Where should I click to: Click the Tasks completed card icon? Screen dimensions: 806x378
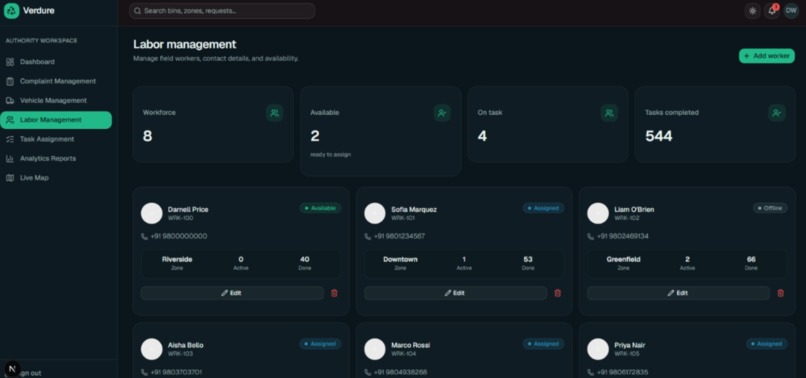777,113
